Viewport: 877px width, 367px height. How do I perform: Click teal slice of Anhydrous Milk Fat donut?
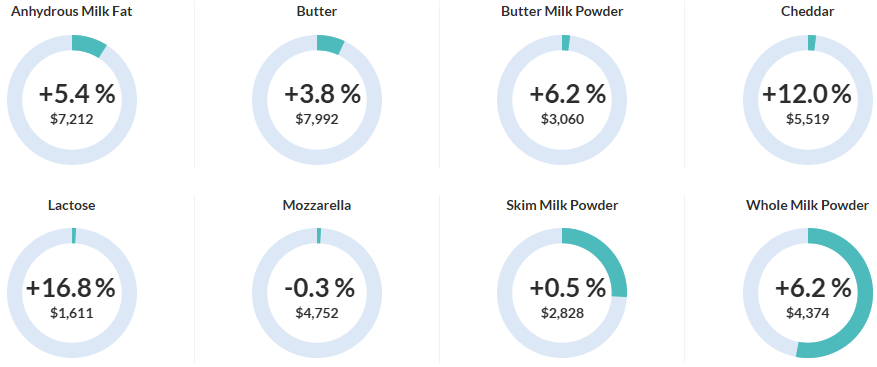(x=88, y=45)
